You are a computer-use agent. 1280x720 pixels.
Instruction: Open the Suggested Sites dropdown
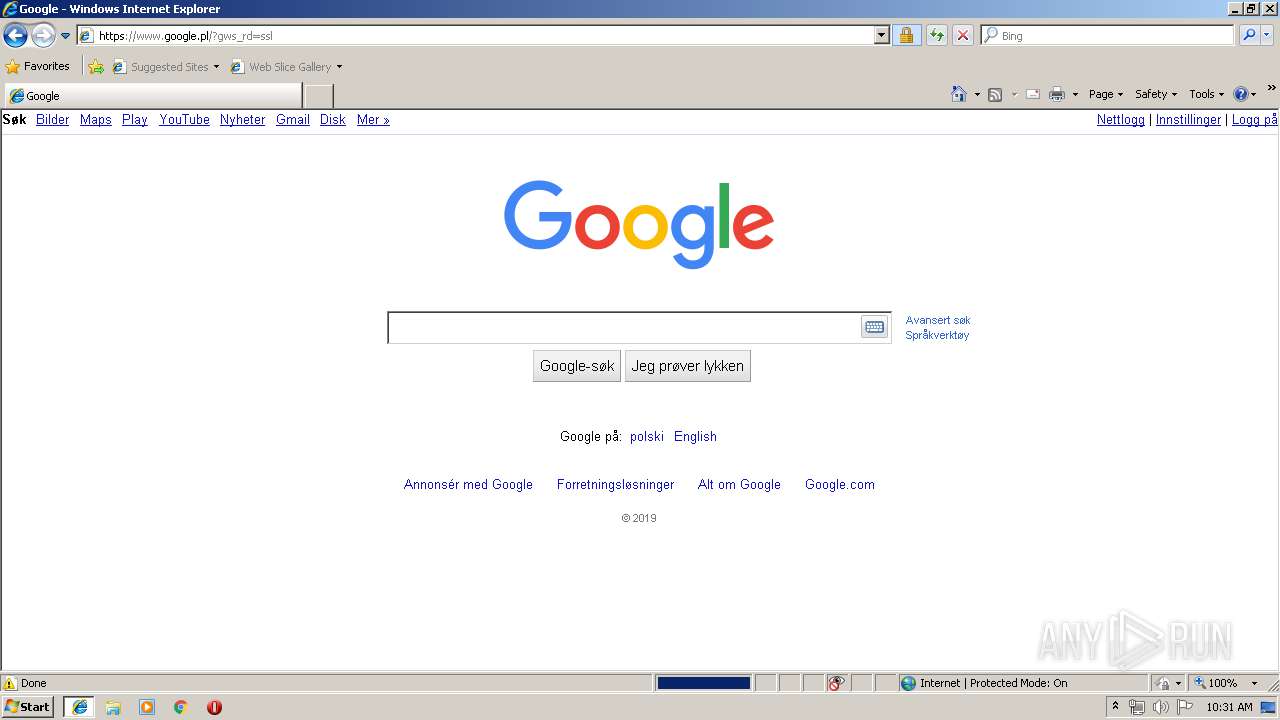[x=166, y=67]
